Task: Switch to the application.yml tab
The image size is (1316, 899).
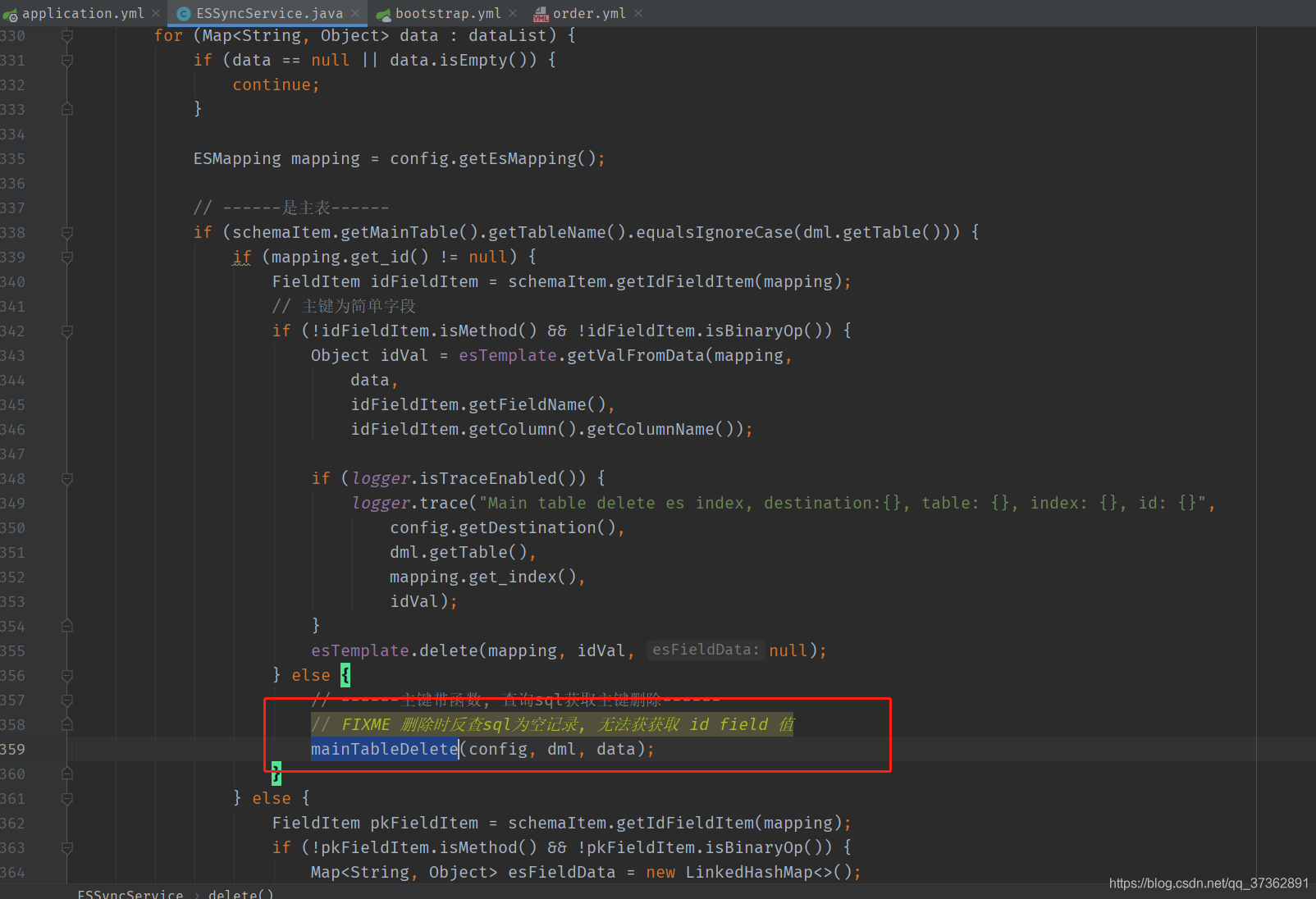Action: point(82,13)
